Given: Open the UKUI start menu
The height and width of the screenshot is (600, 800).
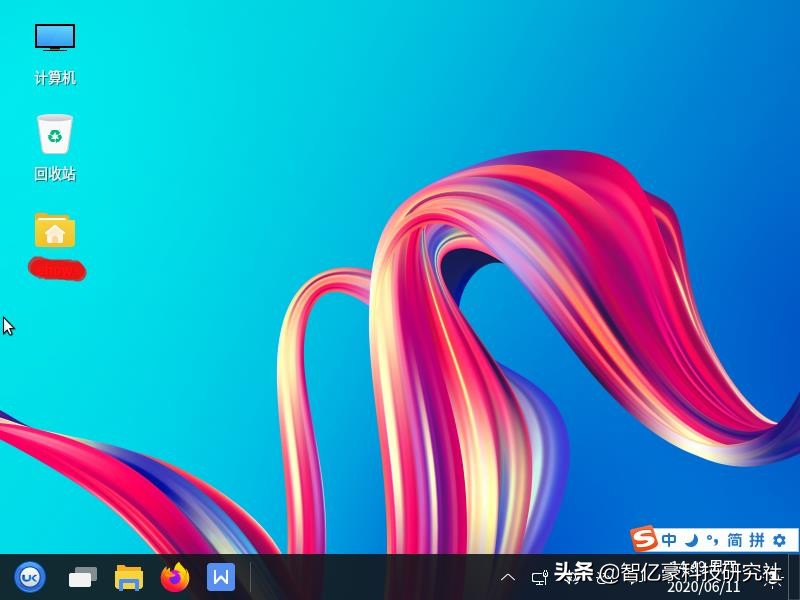Looking at the screenshot, I should coord(30,577).
